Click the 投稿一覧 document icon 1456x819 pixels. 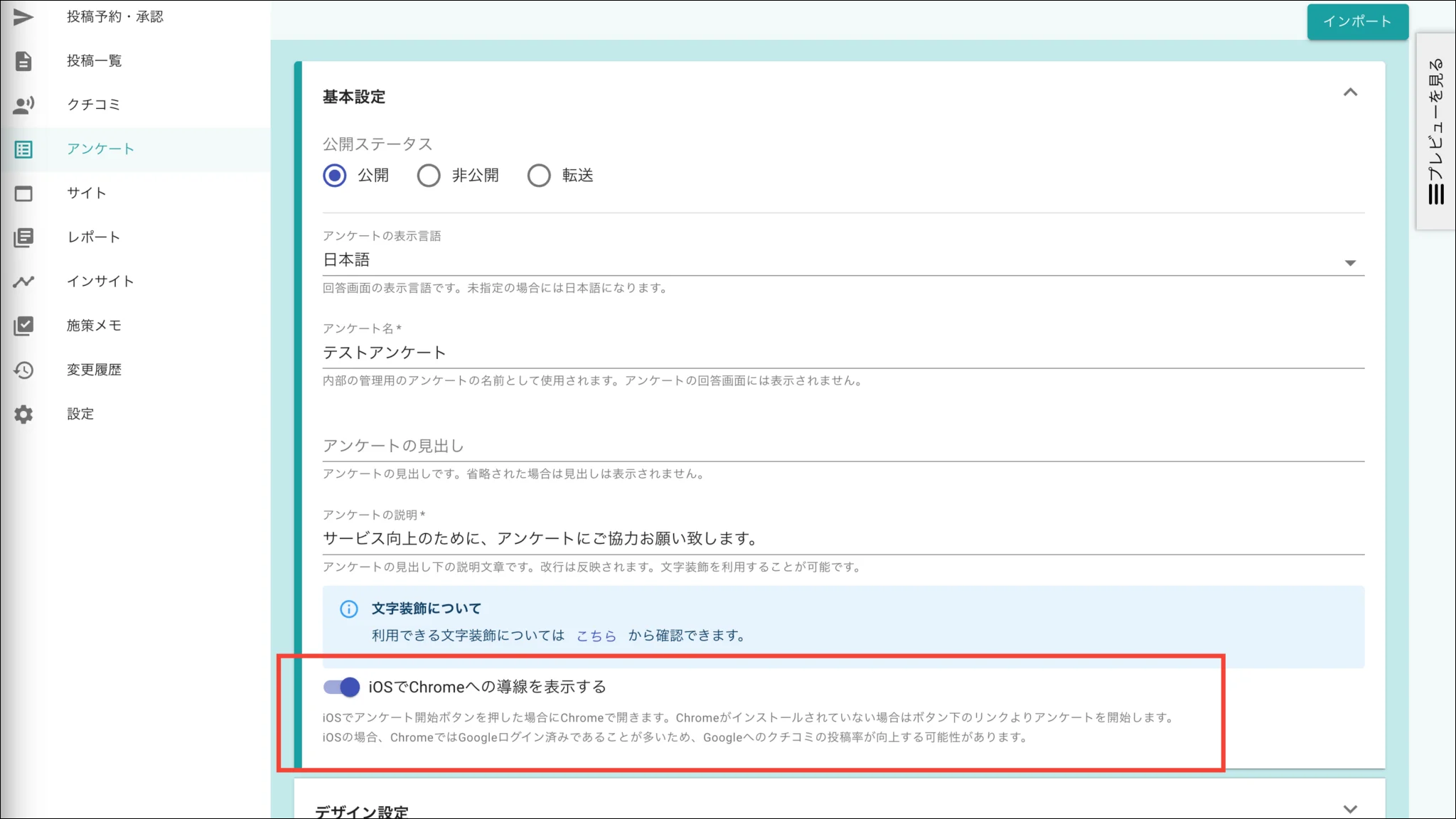[x=23, y=61]
